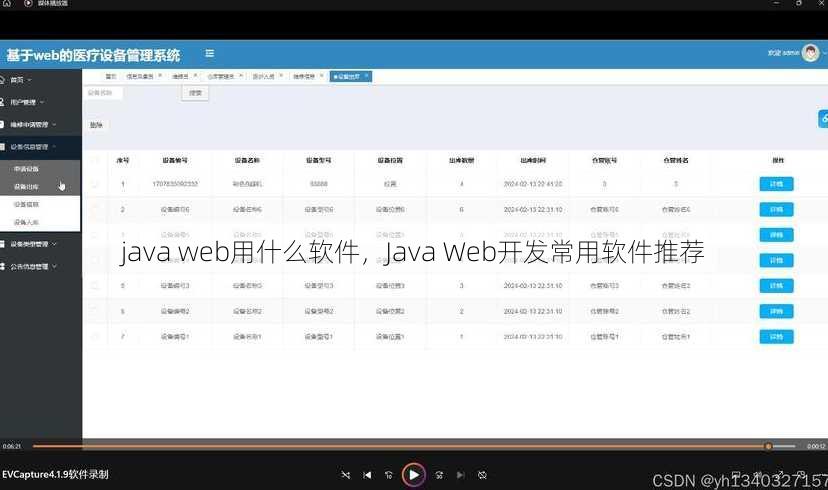Tick the checkbox for table row 7
The image size is (828, 490).
pos(95,336)
